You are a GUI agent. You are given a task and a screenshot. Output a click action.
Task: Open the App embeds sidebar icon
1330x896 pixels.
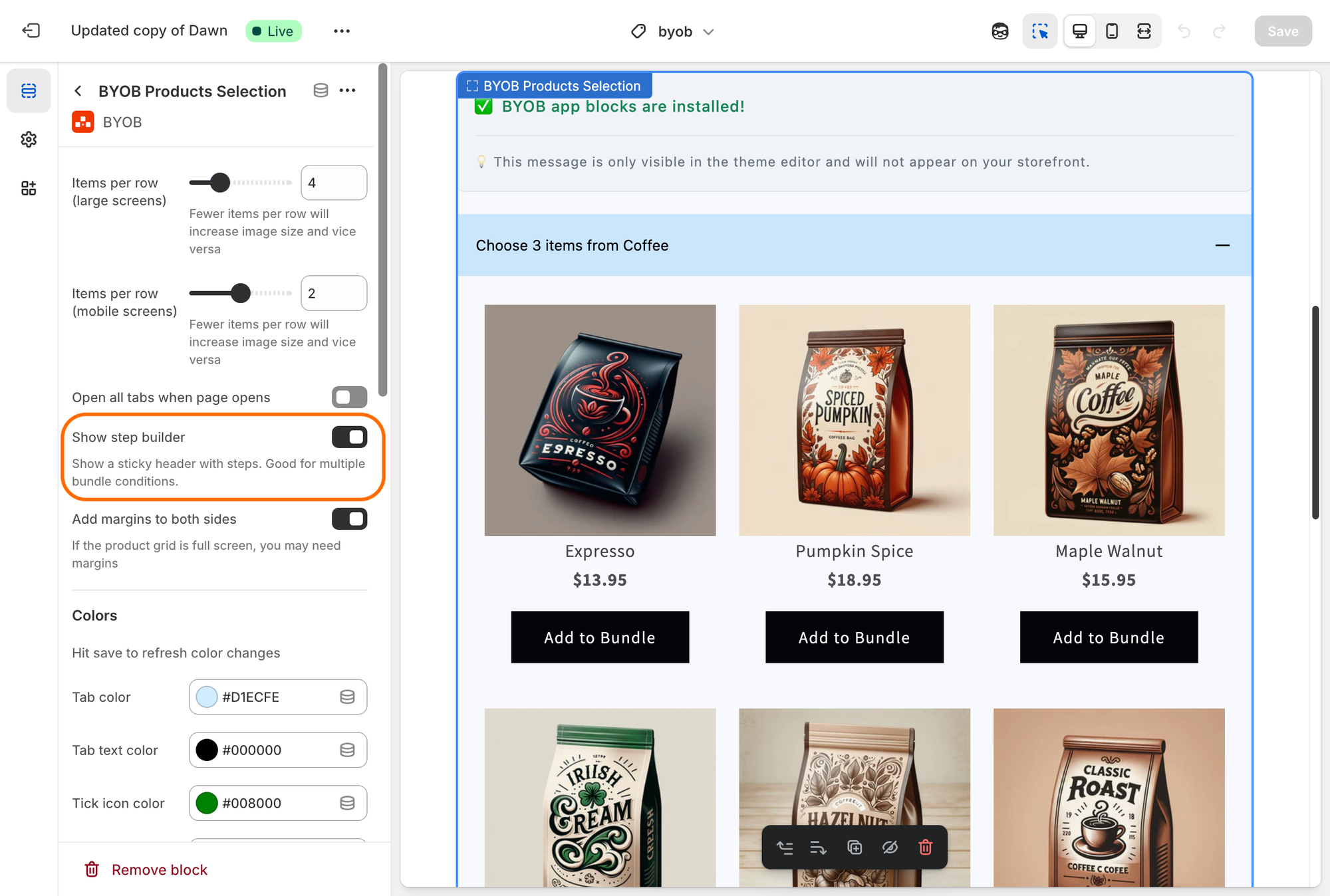[29, 188]
